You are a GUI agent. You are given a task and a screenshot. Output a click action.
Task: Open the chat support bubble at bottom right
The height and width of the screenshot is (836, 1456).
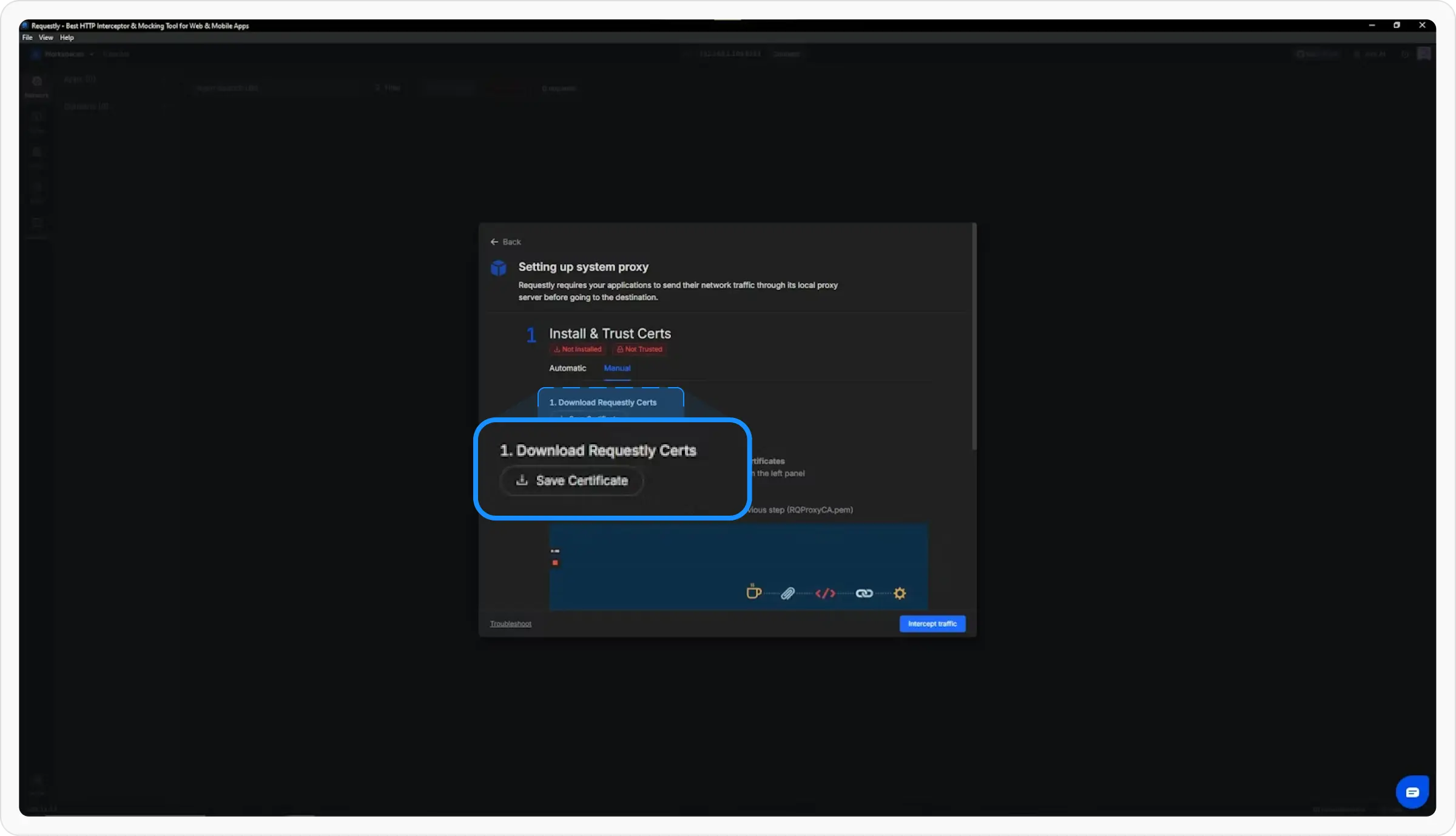1412,792
